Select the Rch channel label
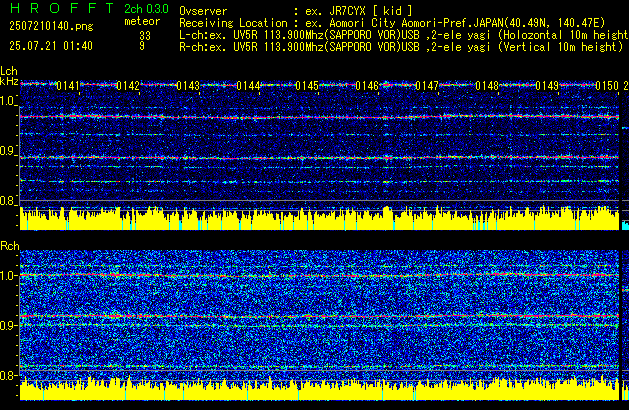Screen dimensions: 629x410 coord(10,246)
